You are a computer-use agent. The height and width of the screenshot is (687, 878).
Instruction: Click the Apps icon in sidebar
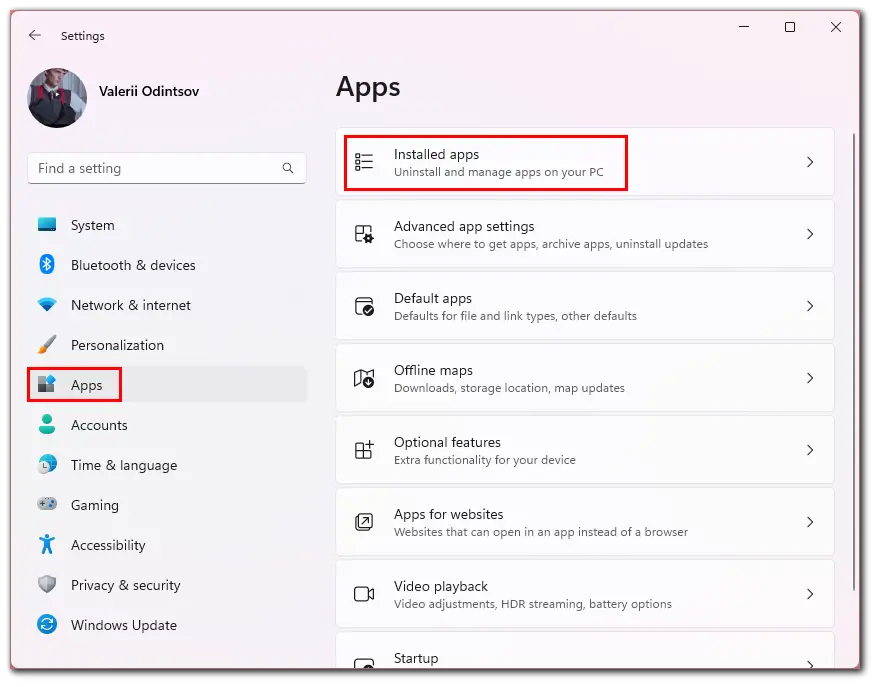pyautogui.click(x=47, y=384)
